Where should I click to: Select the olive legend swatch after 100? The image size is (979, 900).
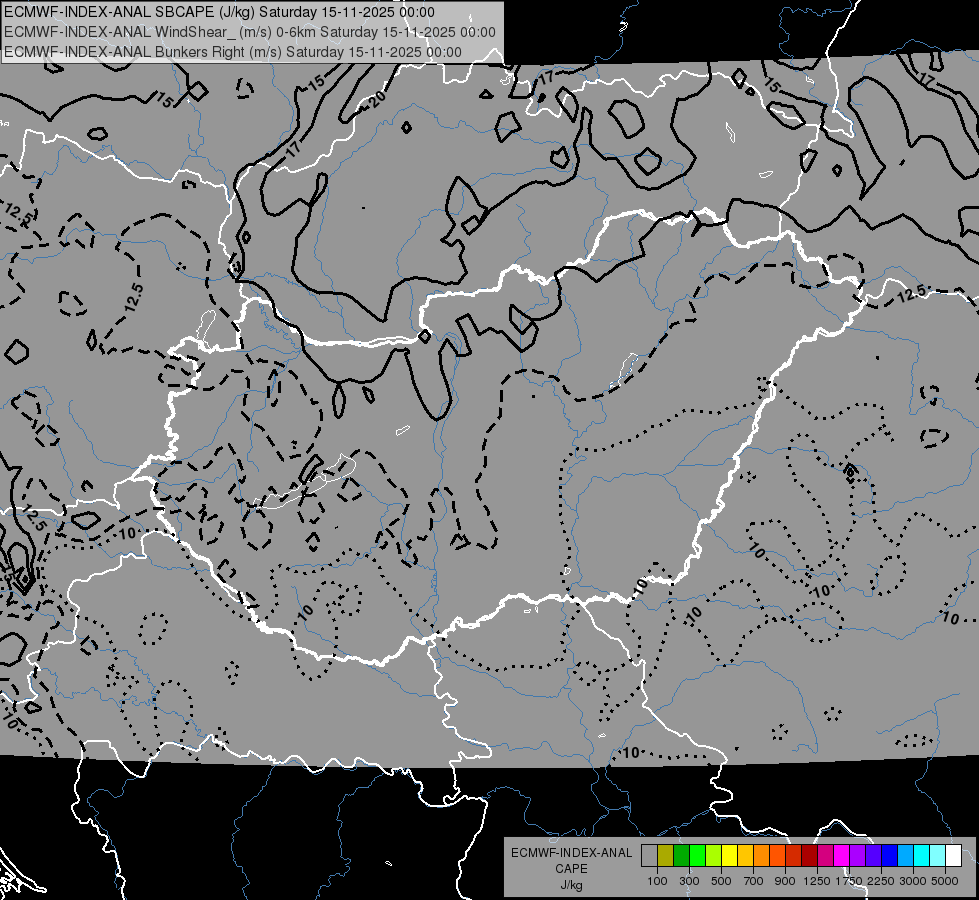coord(666,856)
